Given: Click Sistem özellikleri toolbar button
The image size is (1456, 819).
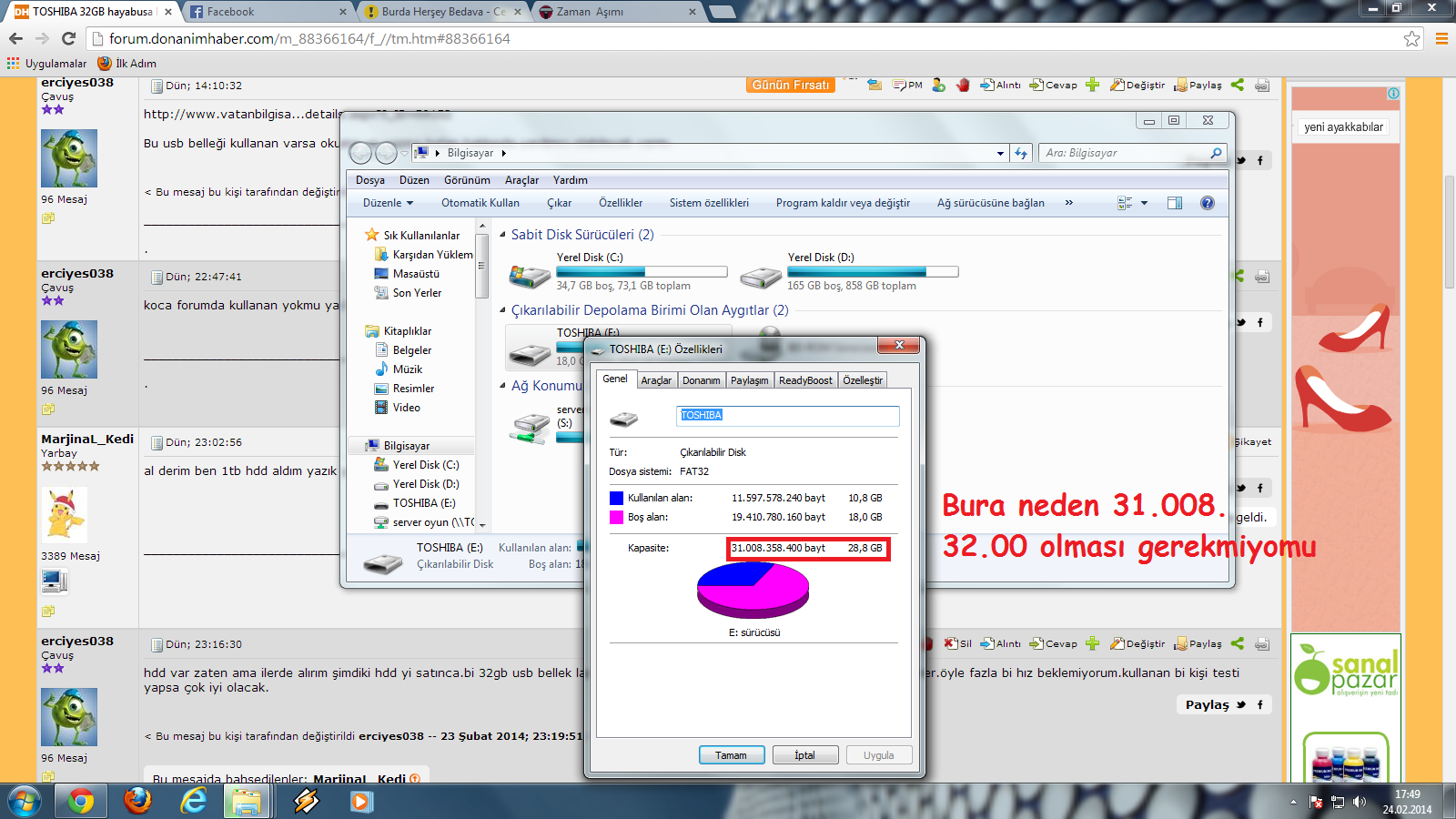Looking at the screenshot, I should (709, 203).
